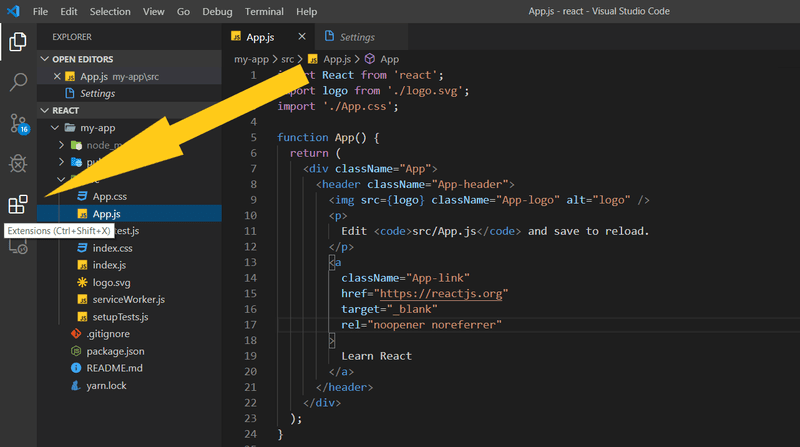Switch to the Settings tab

[356, 37]
